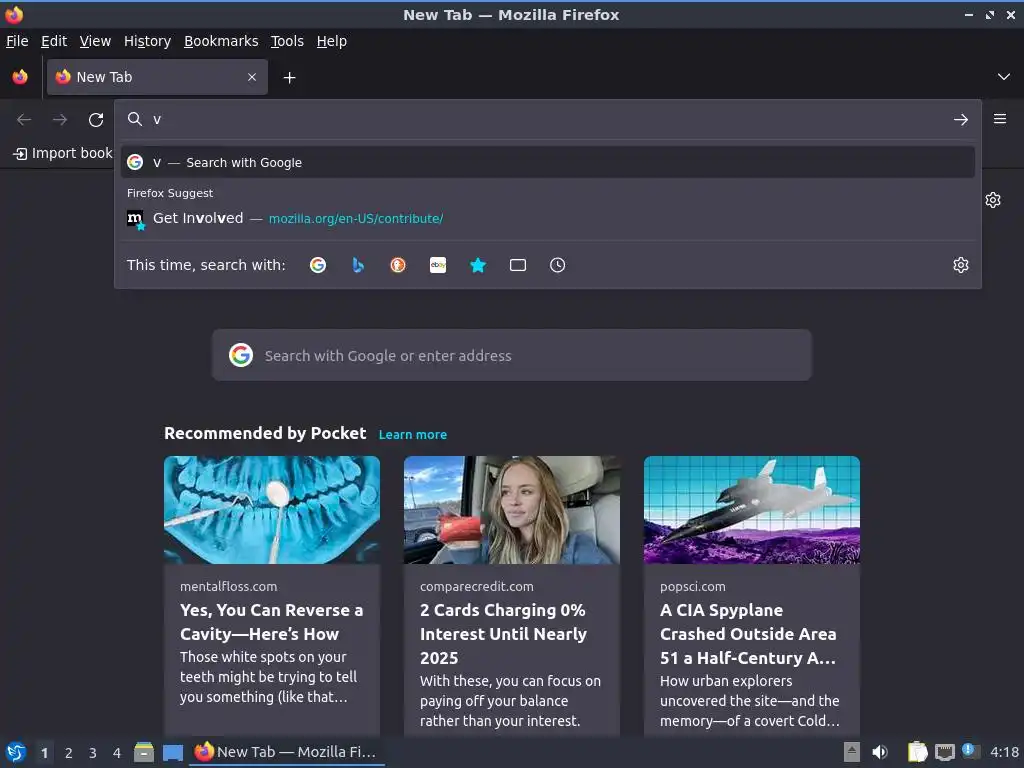This screenshot has width=1024, height=768.
Task: Switch to workspace 1 in taskbar
Action: click(44, 753)
